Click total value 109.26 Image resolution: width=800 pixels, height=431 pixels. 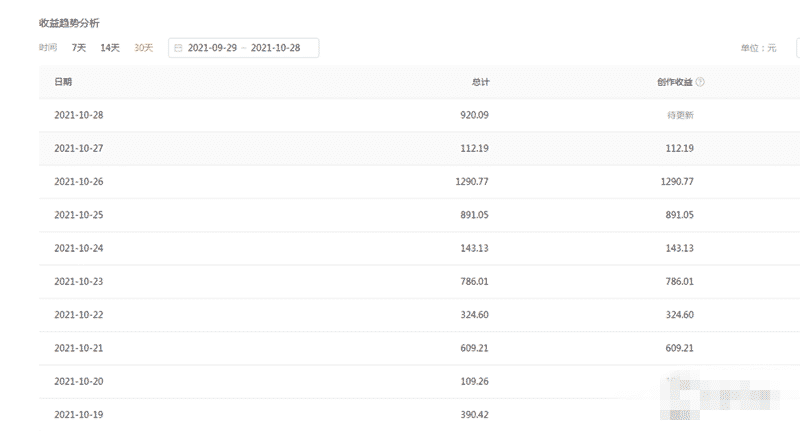click(474, 382)
